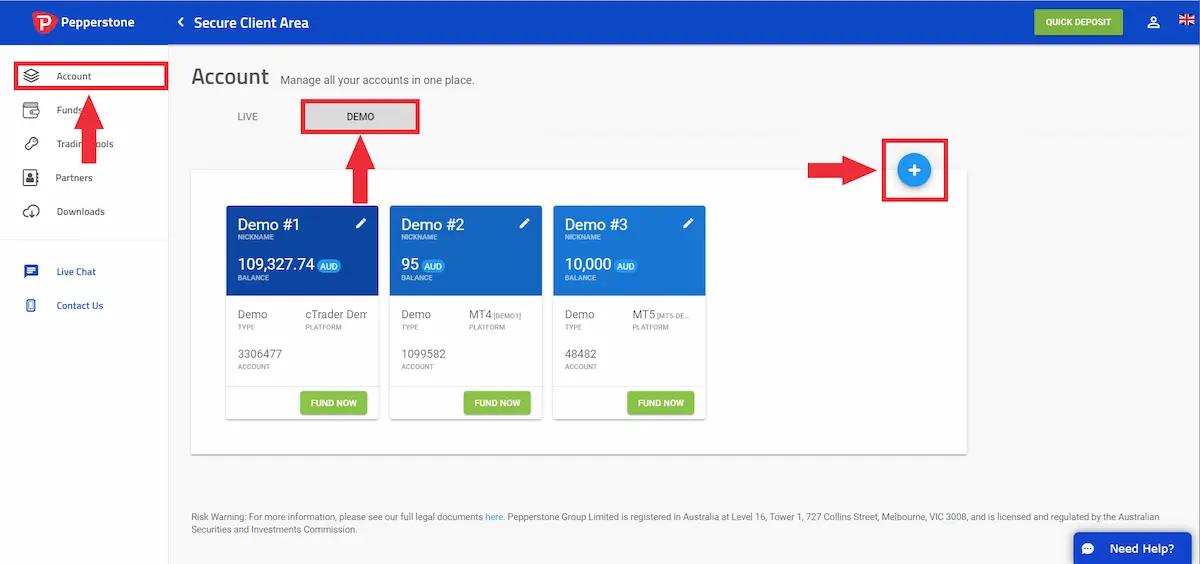1200x564 pixels.
Task: Switch to the LIVE accounts tab
Action: click(x=248, y=117)
